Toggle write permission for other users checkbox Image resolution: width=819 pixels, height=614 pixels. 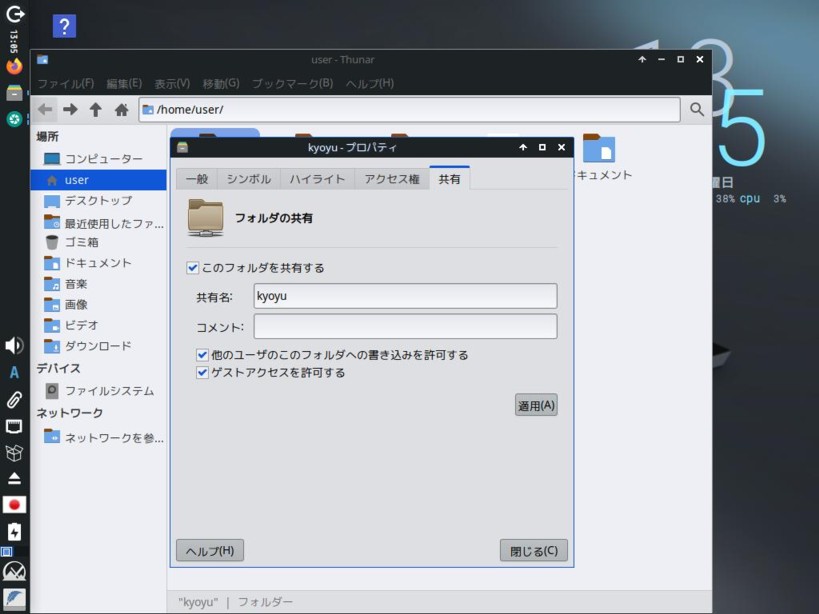pos(203,355)
